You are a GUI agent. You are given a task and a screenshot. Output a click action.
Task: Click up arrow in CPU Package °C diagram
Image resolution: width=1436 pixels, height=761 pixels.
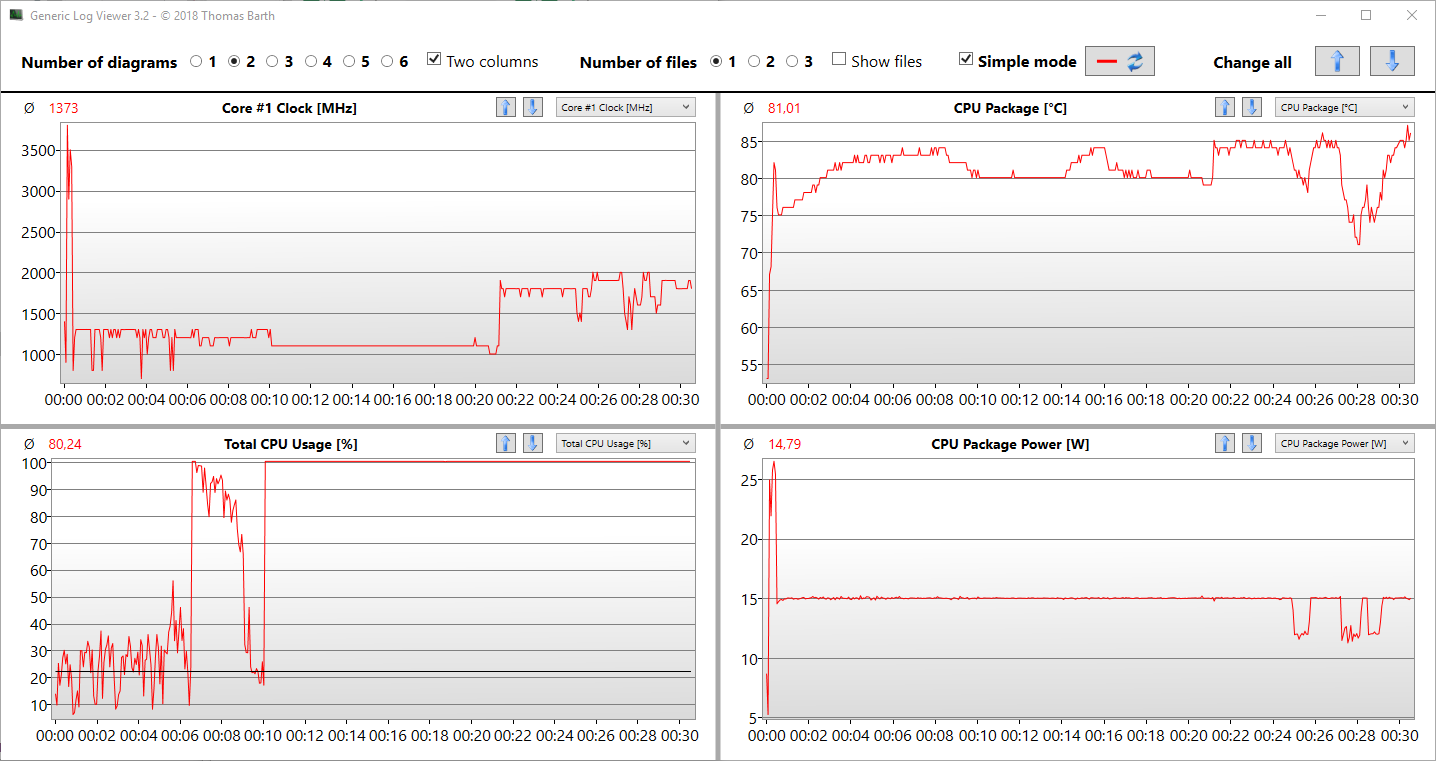click(x=1225, y=107)
